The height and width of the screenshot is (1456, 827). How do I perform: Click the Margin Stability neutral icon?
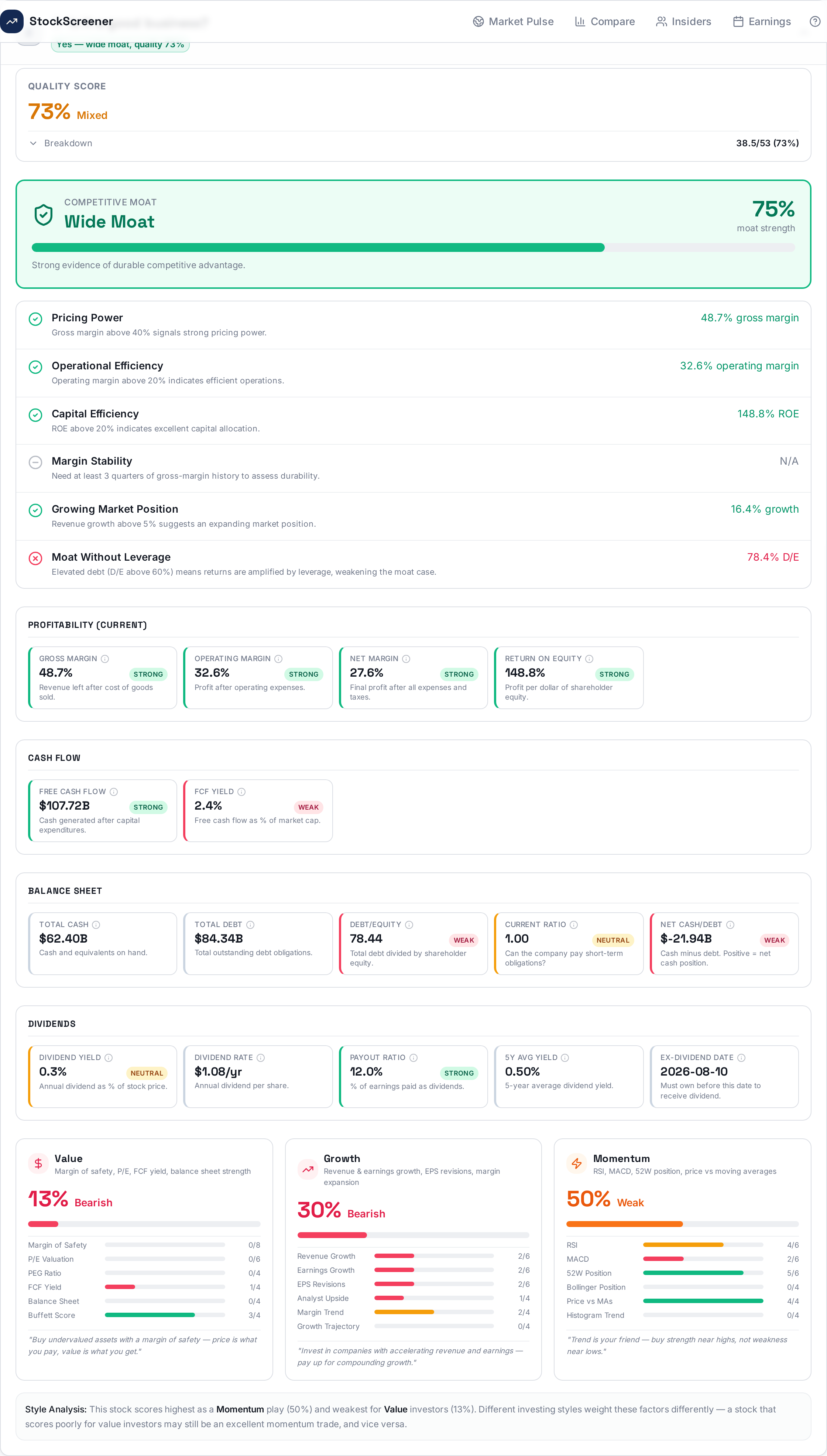coord(35,462)
